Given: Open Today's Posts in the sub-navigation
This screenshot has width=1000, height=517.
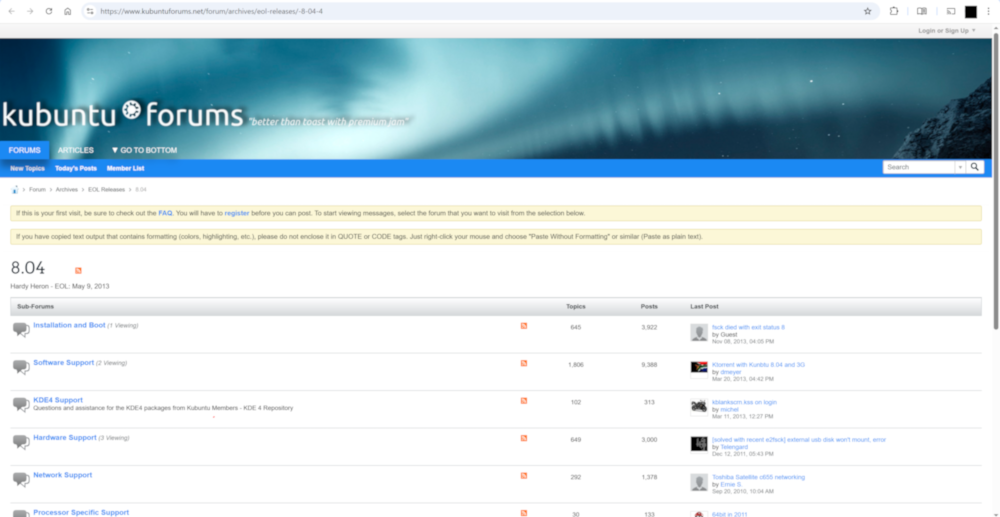Looking at the screenshot, I should click(x=76, y=168).
